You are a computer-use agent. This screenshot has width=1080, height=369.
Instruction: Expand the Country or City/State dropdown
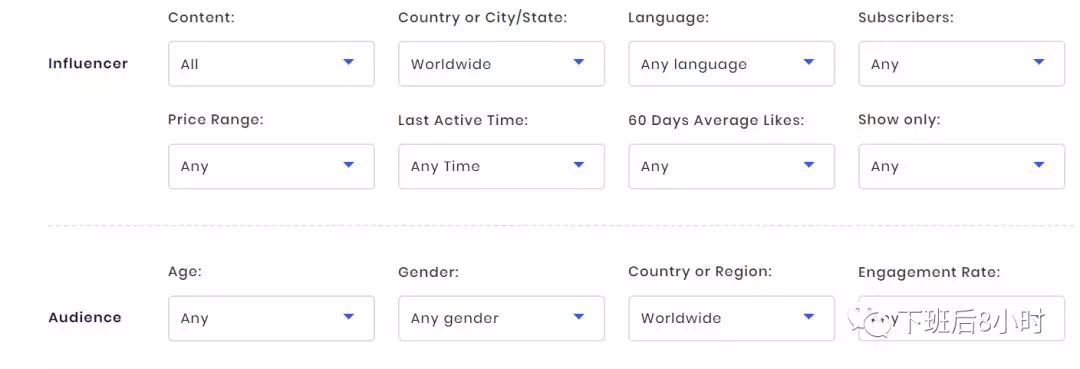point(501,64)
